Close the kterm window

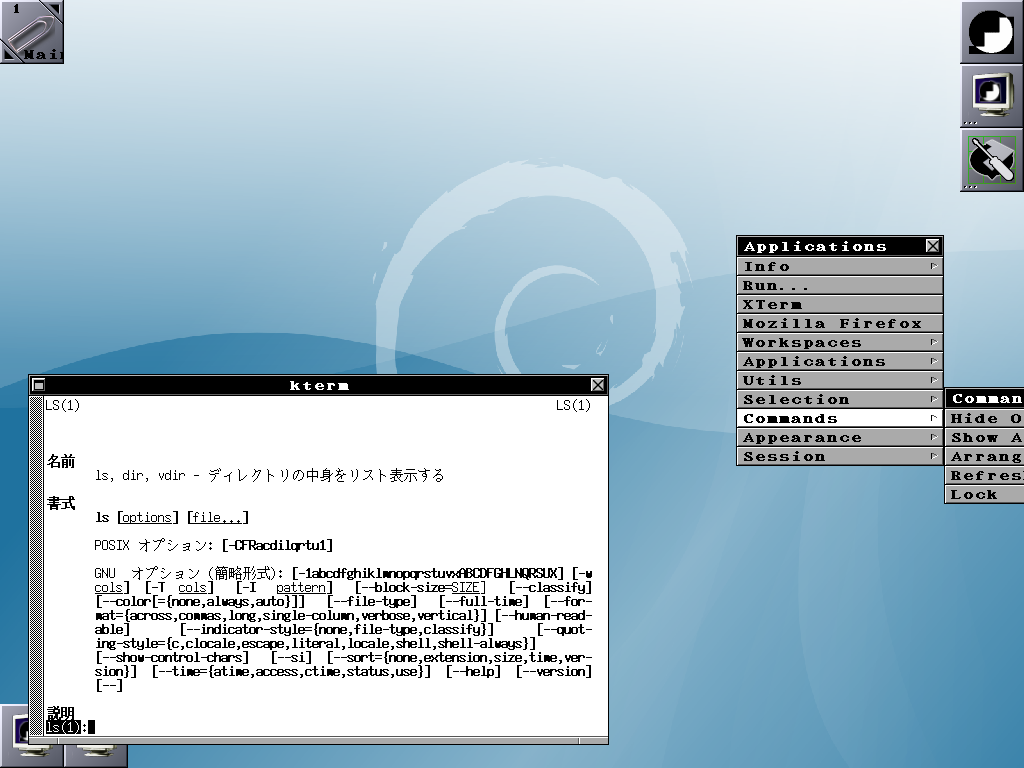click(x=598, y=385)
